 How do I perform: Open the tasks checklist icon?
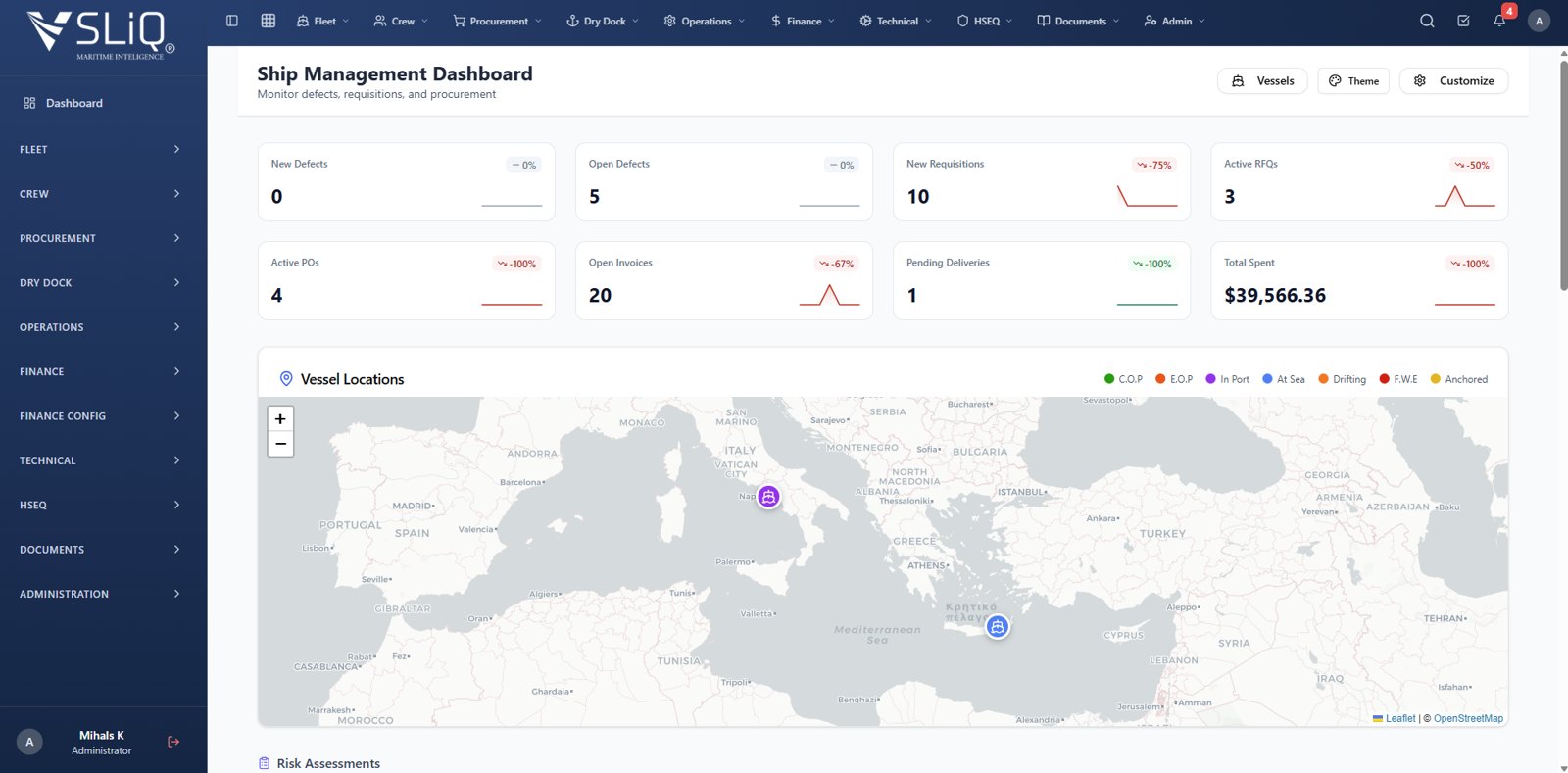tap(1463, 21)
